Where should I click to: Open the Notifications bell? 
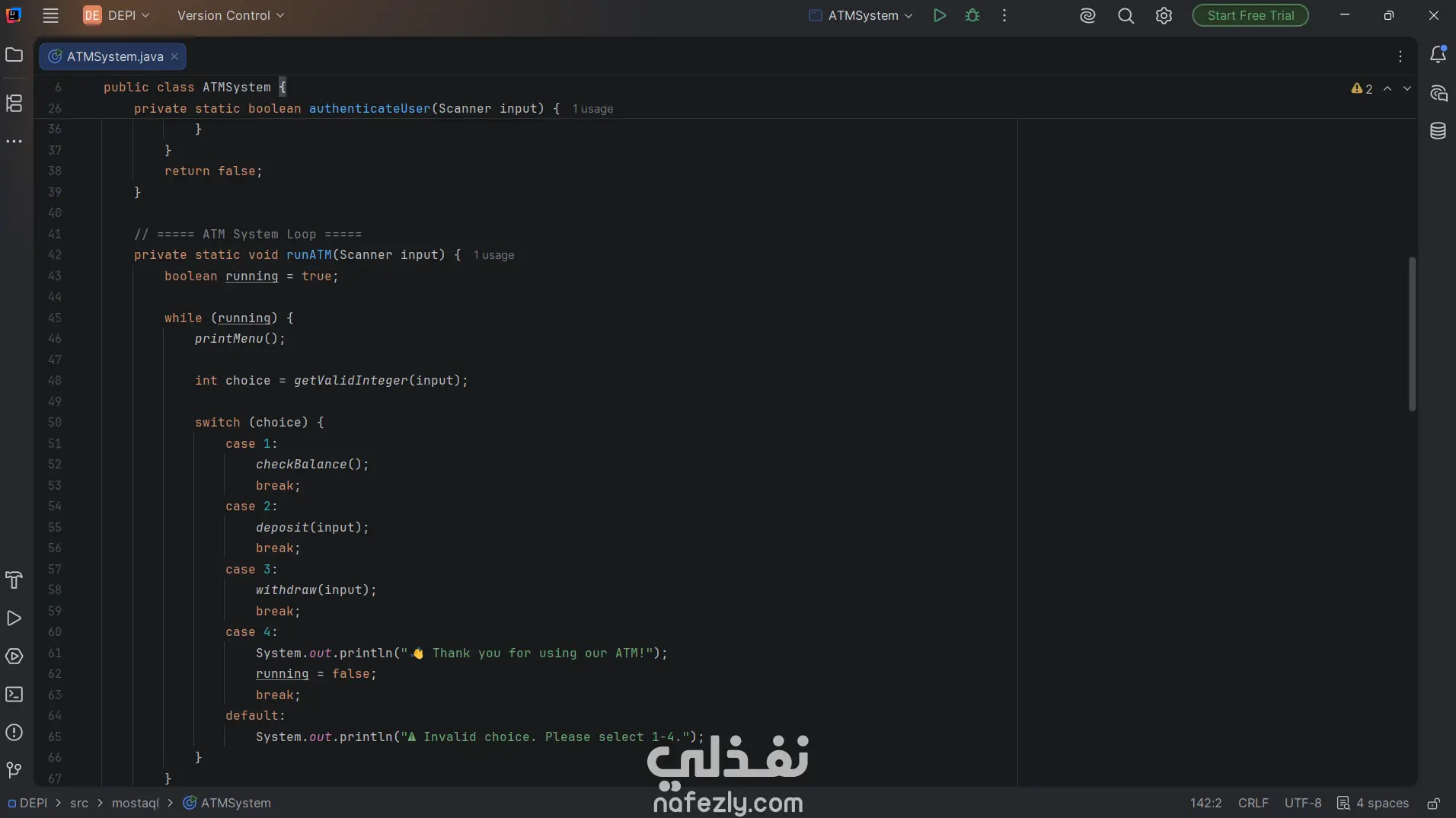(x=1438, y=55)
